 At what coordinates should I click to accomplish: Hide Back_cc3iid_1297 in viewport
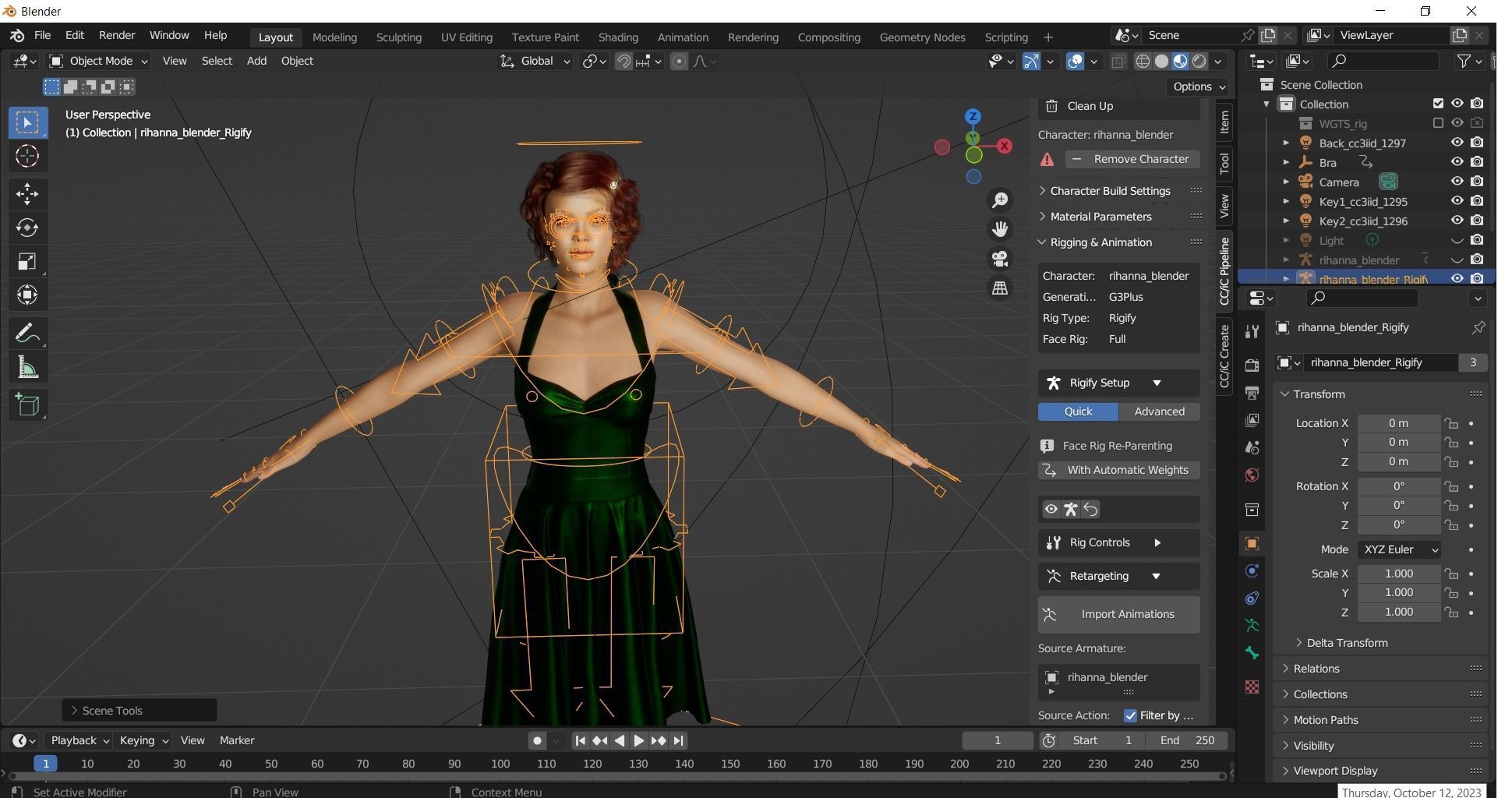point(1457,143)
